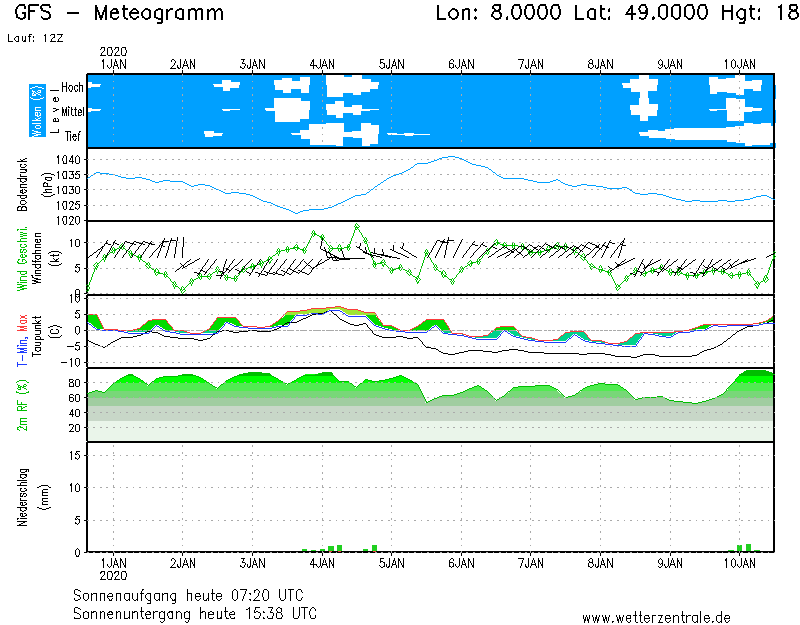
Task: Click the blue Wolken (%) axis label
Action: (x=37, y=110)
